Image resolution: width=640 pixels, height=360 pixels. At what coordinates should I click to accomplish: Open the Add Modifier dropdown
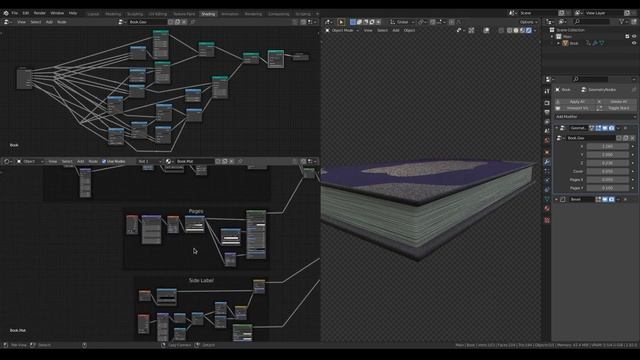point(596,117)
